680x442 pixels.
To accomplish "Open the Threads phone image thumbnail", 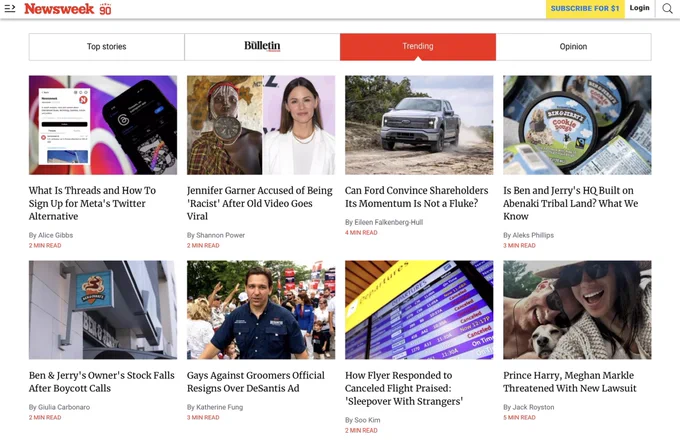I will coord(103,125).
